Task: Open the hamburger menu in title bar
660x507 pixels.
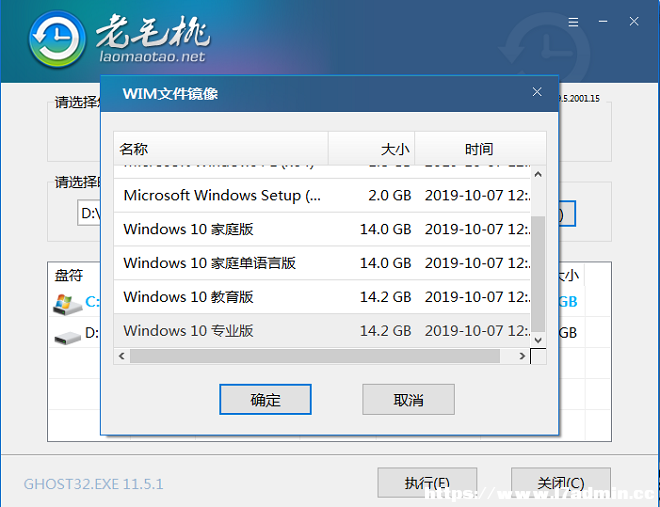Action: pos(573,22)
